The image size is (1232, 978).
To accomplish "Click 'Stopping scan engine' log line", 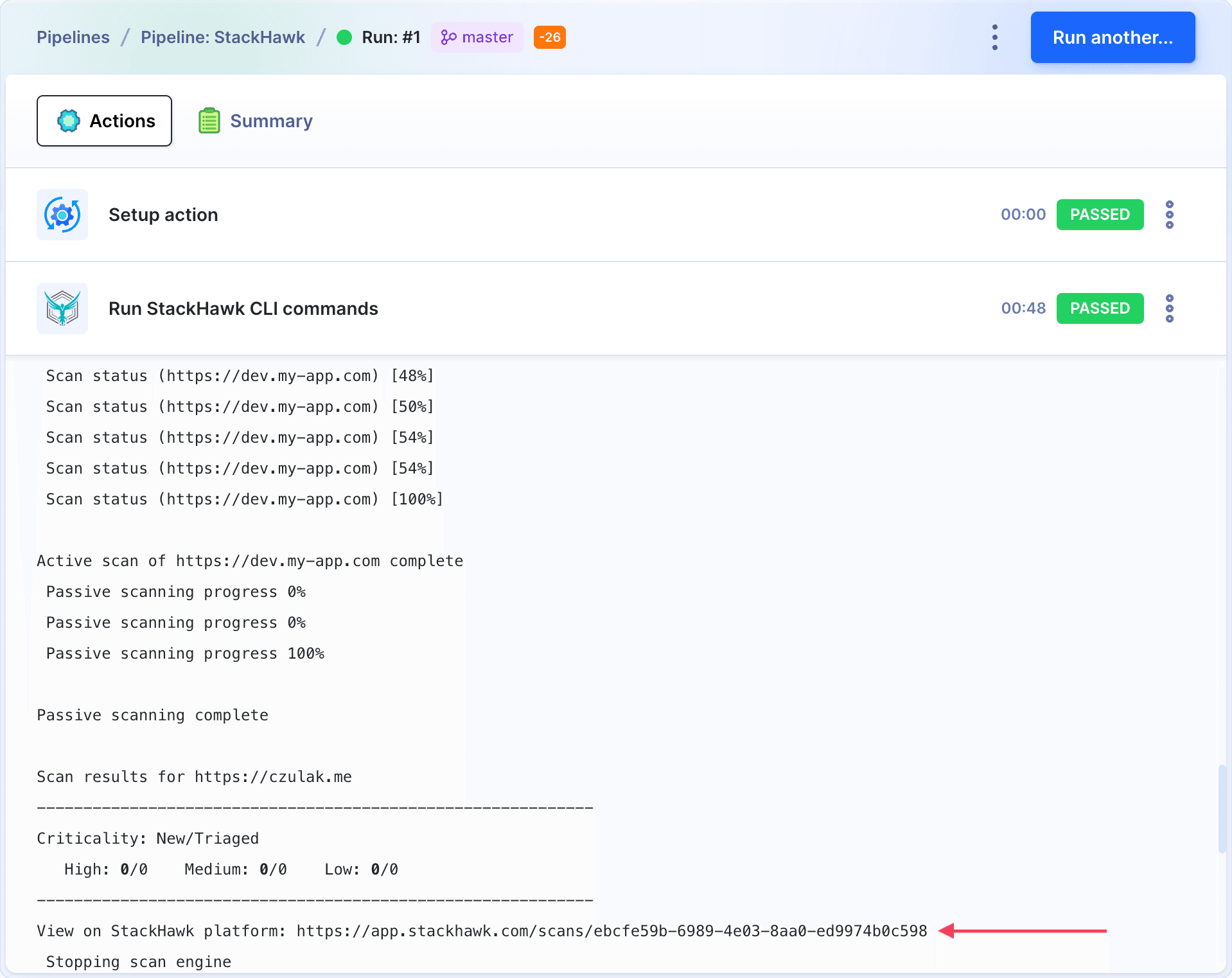I will pos(139,962).
